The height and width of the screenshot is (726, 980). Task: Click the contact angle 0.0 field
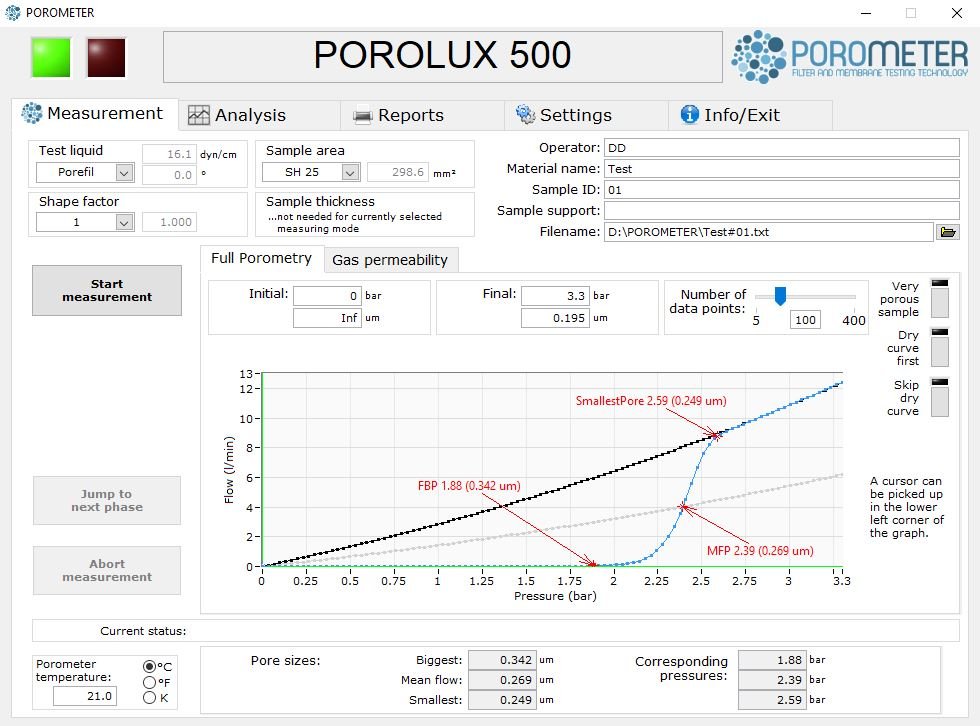tap(169, 175)
